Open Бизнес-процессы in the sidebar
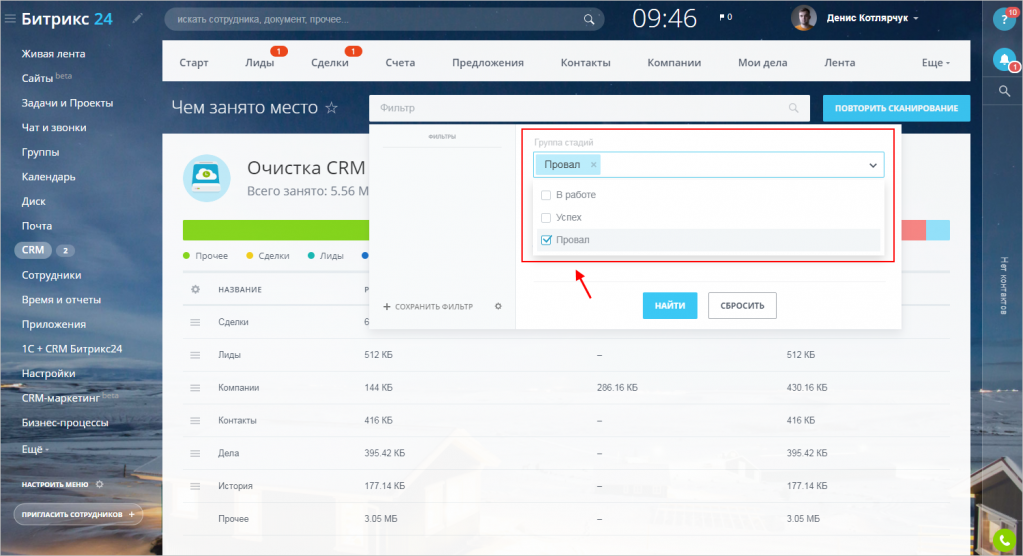Screen dimensions: 1023x556 pos(65,423)
